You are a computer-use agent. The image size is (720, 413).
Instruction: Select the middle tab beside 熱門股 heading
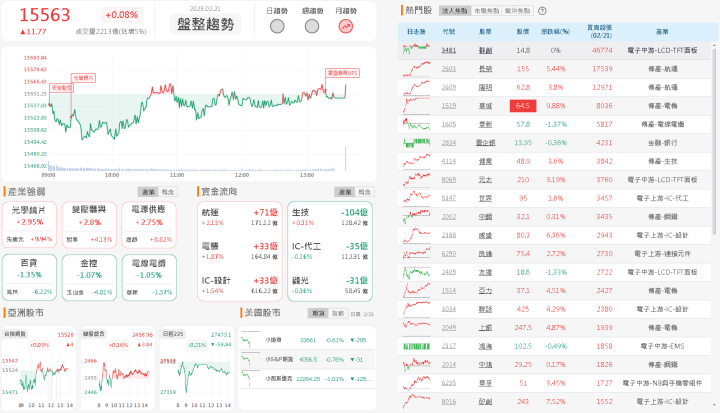coord(487,11)
